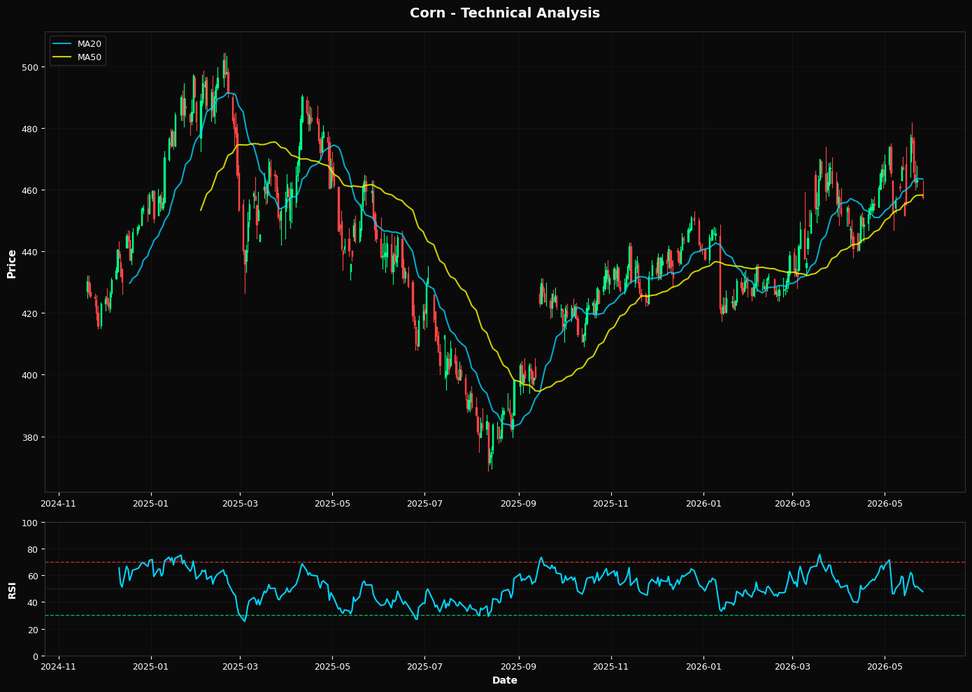The image size is (972, 692).
Task: Click the 20 tick on RSI axis
Action: coord(34,629)
